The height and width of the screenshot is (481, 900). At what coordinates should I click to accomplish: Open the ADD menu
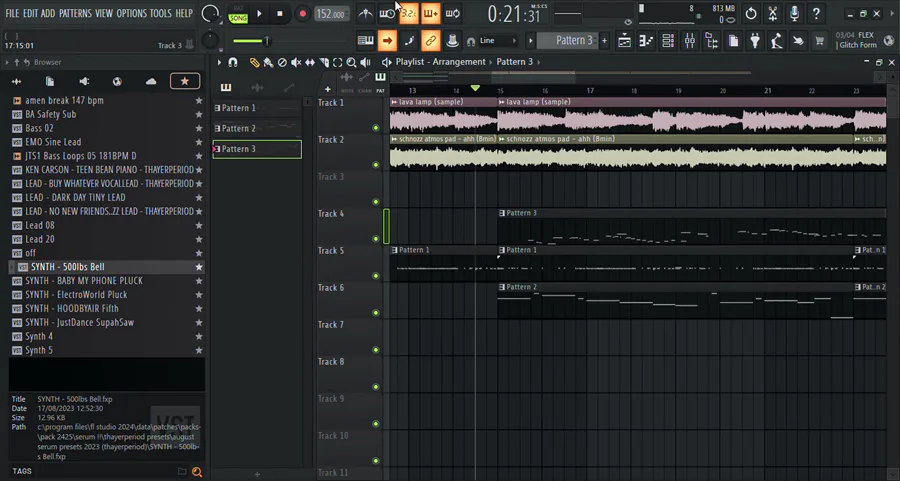[x=48, y=13]
